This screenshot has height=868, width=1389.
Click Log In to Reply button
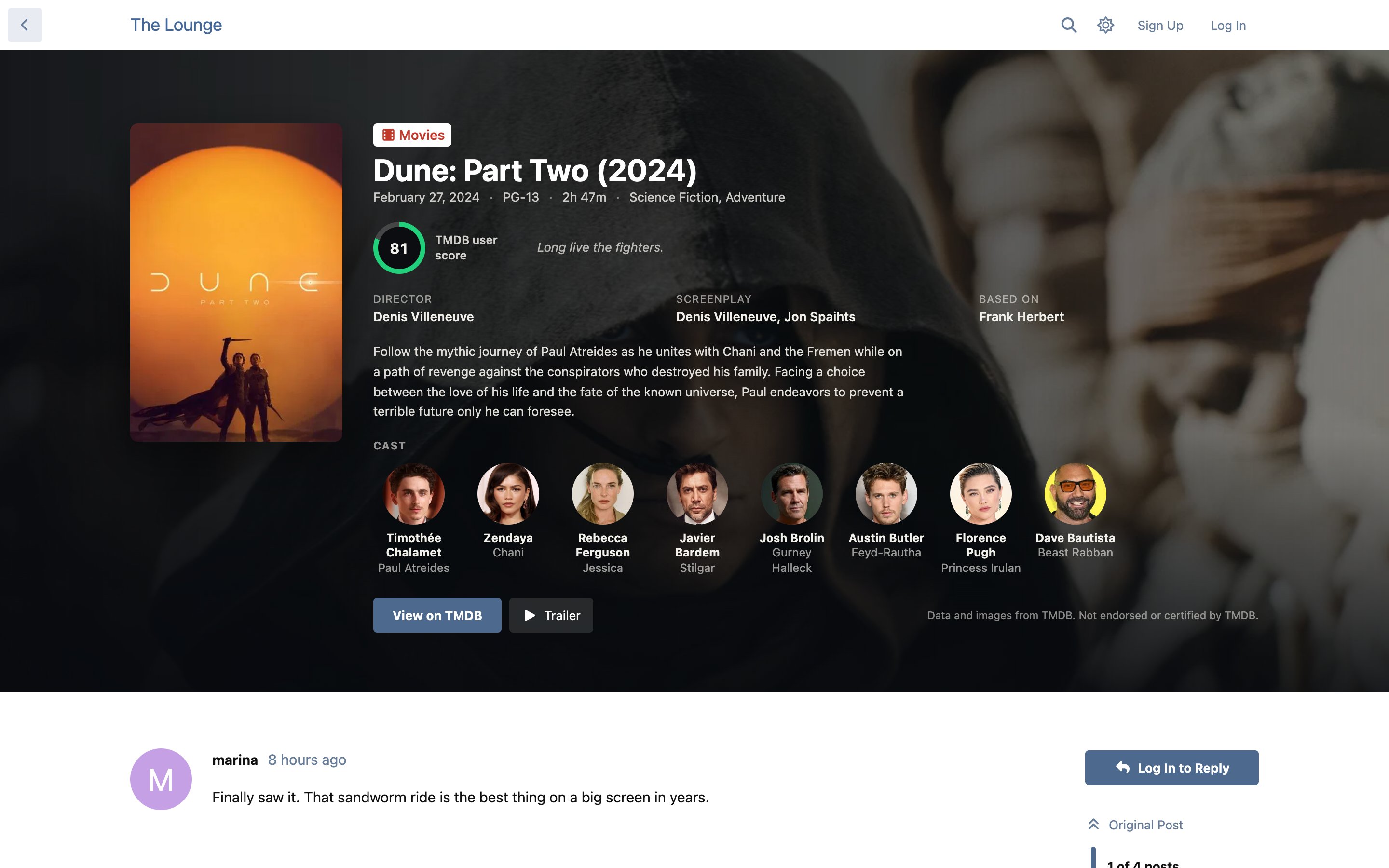pyautogui.click(x=1171, y=768)
